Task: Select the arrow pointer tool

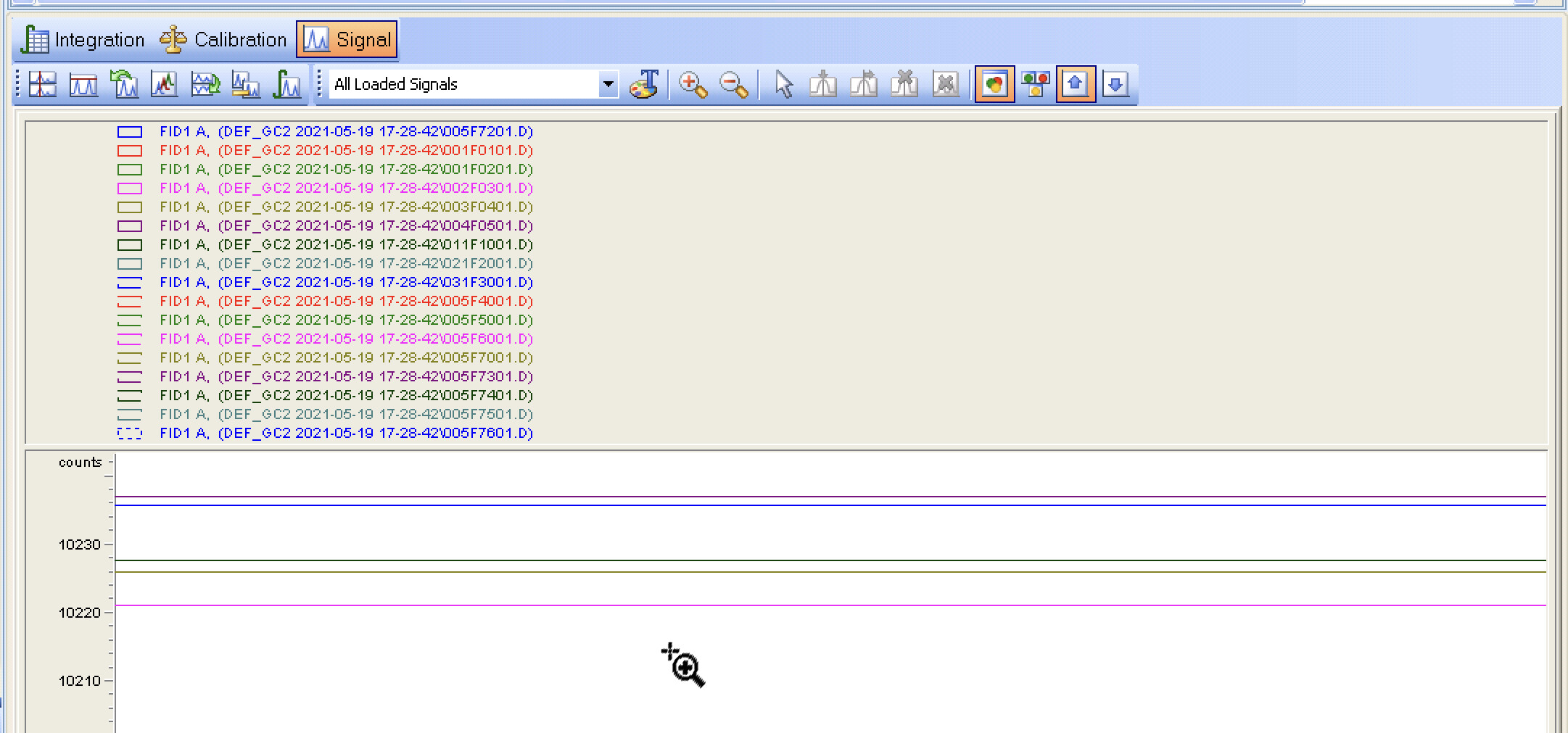Action: coord(783,84)
